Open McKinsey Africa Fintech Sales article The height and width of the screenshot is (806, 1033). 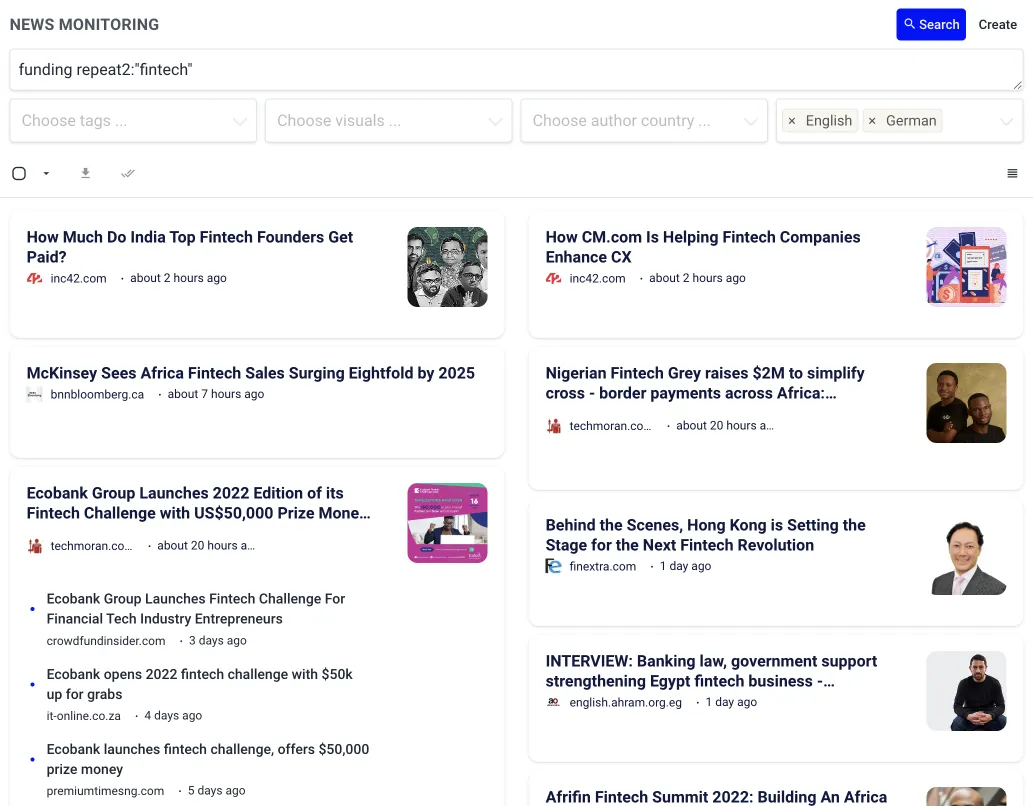pyautogui.click(x=250, y=373)
